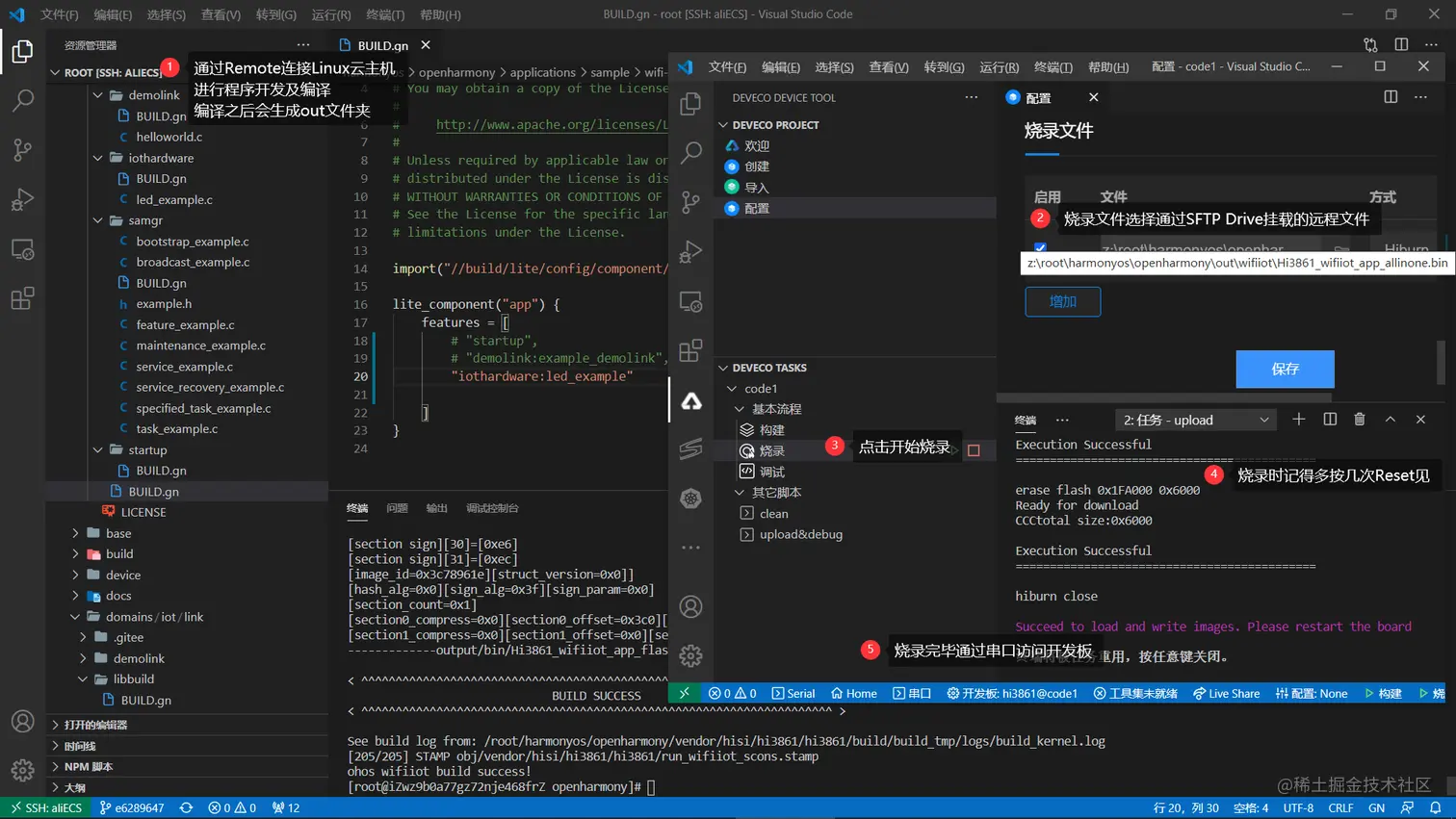Screen dimensions: 1456x819
Task: Open Search icon in front DevEco window
Action: point(690,152)
